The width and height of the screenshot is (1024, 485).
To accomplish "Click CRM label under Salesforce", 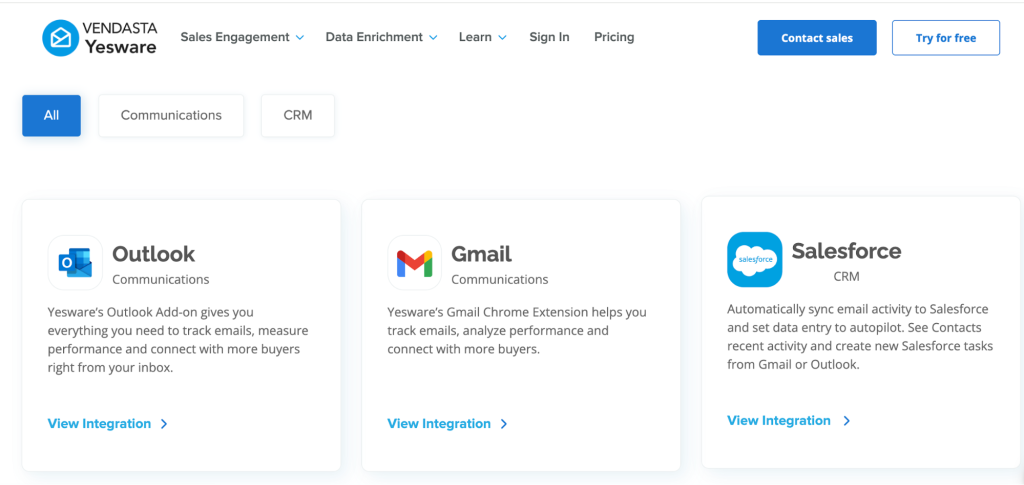I will tap(846, 277).
